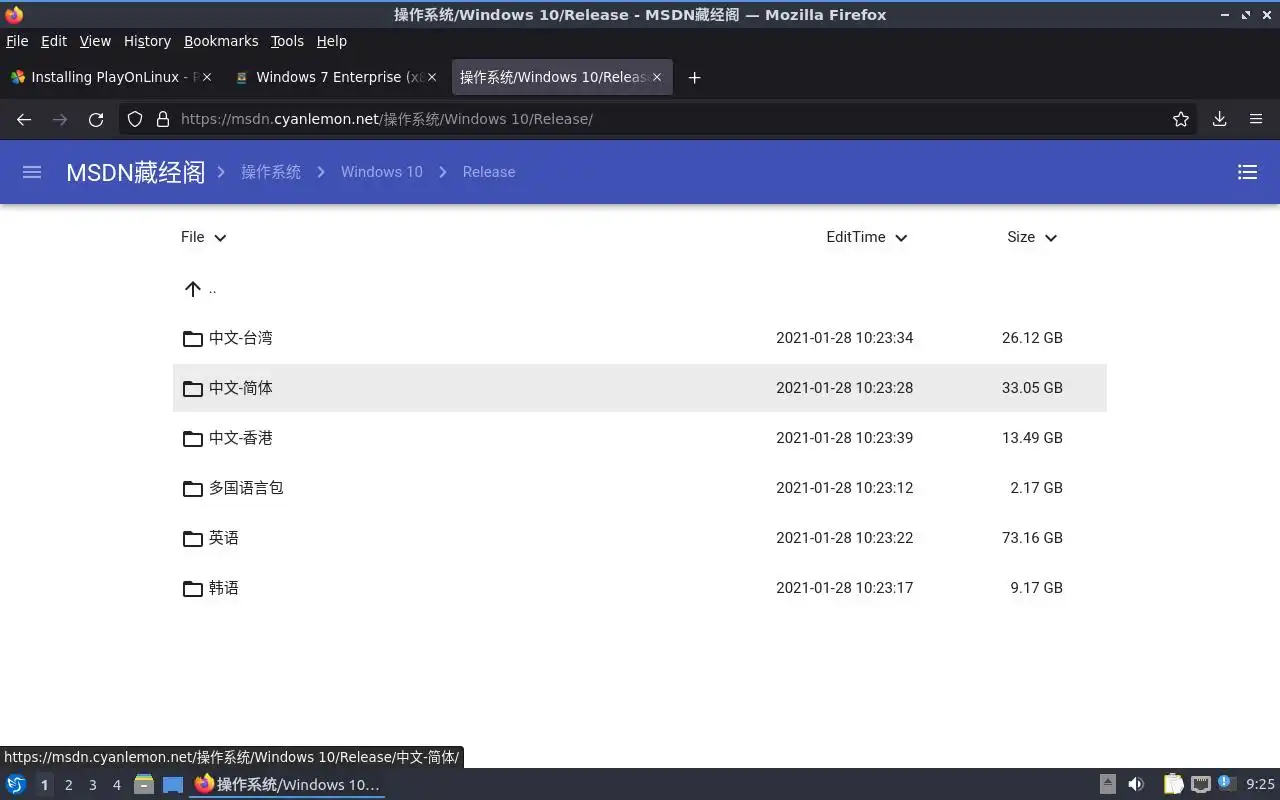Click the 2021-01-28 10:23:12 edit time
The height and width of the screenshot is (800, 1280).
[x=845, y=488]
